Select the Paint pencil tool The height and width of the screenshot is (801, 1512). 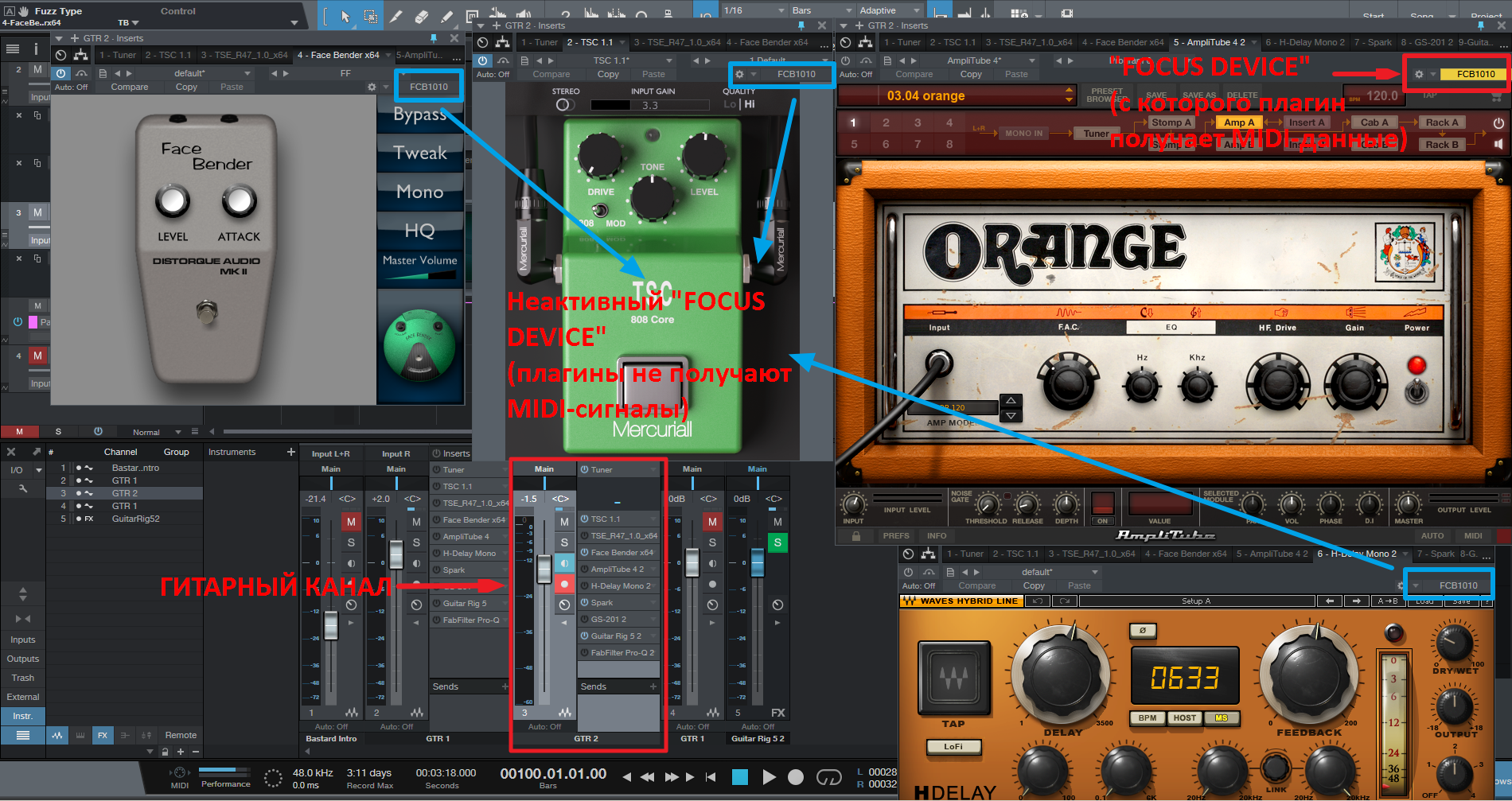tap(447, 17)
